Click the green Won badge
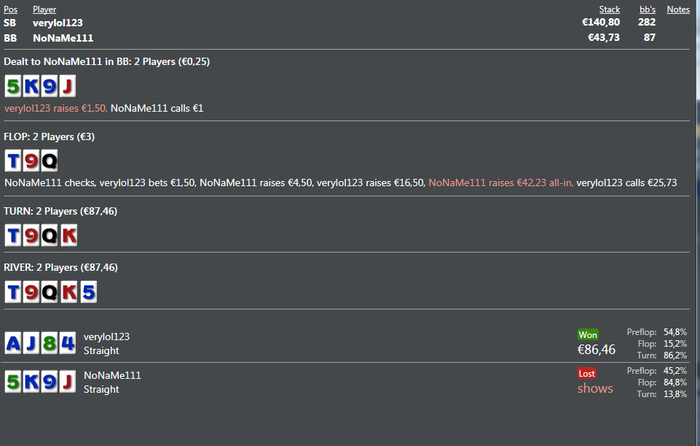Image resolution: width=700 pixels, height=446 pixels. 588,334
